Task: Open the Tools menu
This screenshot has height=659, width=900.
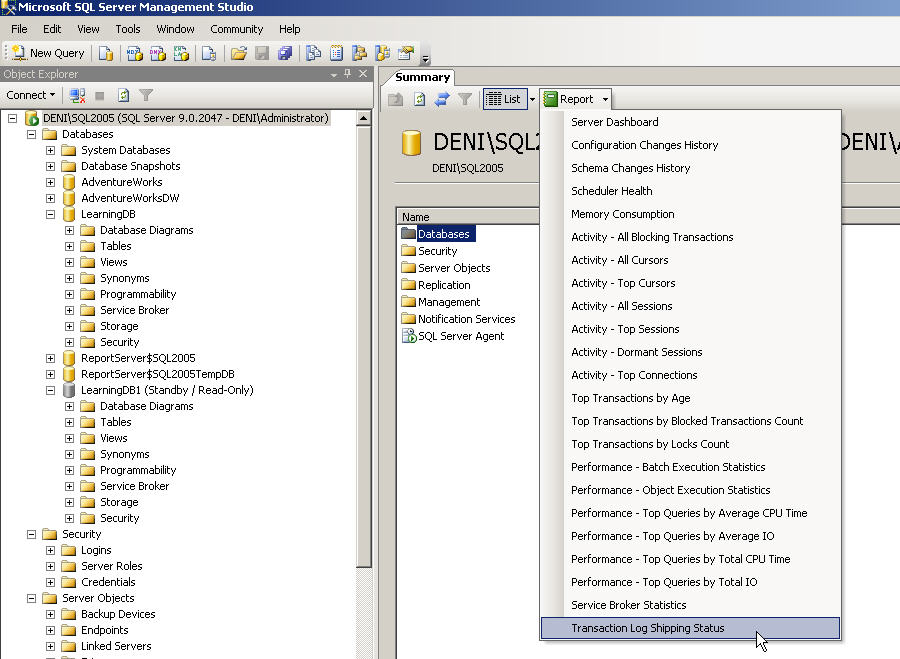Action: pos(127,29)
